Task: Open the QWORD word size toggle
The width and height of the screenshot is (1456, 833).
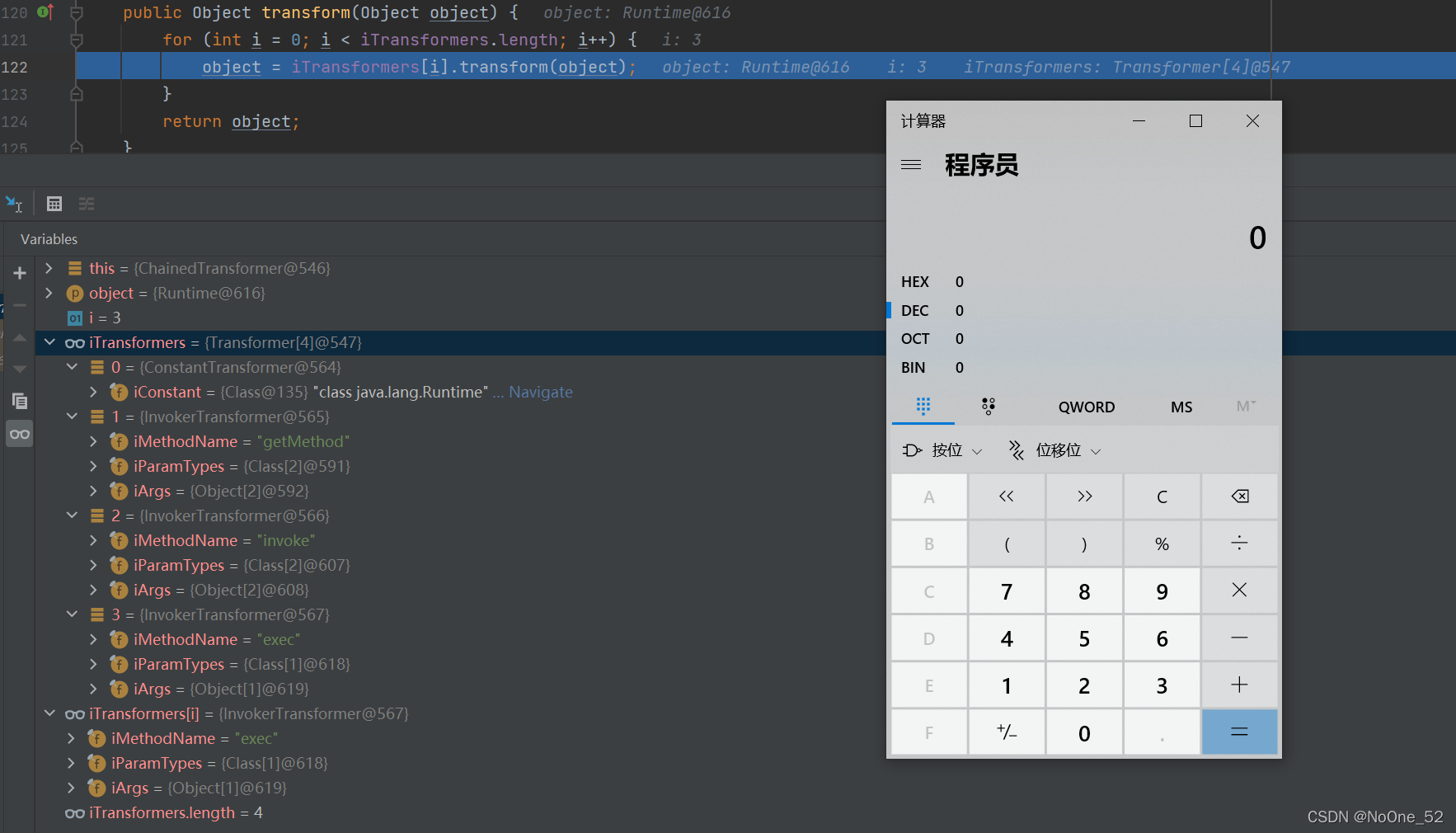Action: tap(1086, 407)
